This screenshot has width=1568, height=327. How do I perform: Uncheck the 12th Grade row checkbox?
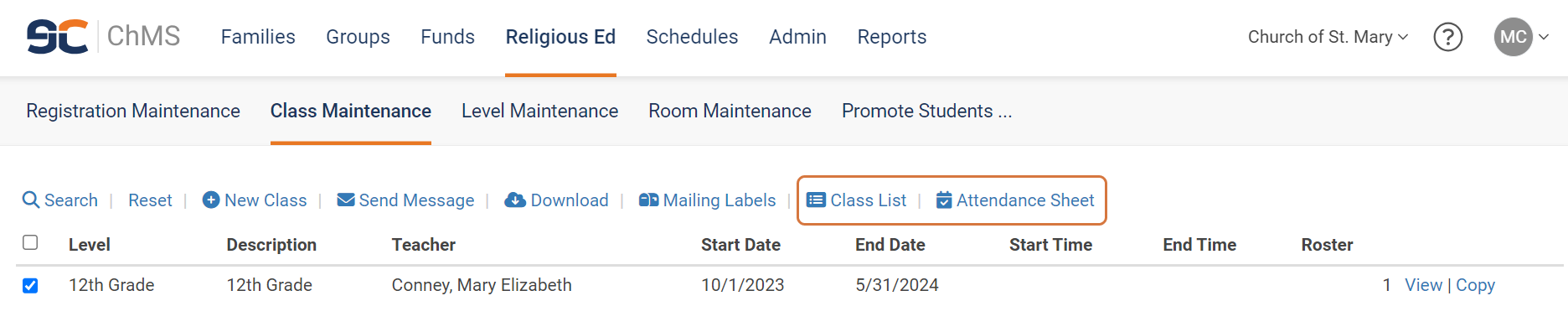[30, 285]
